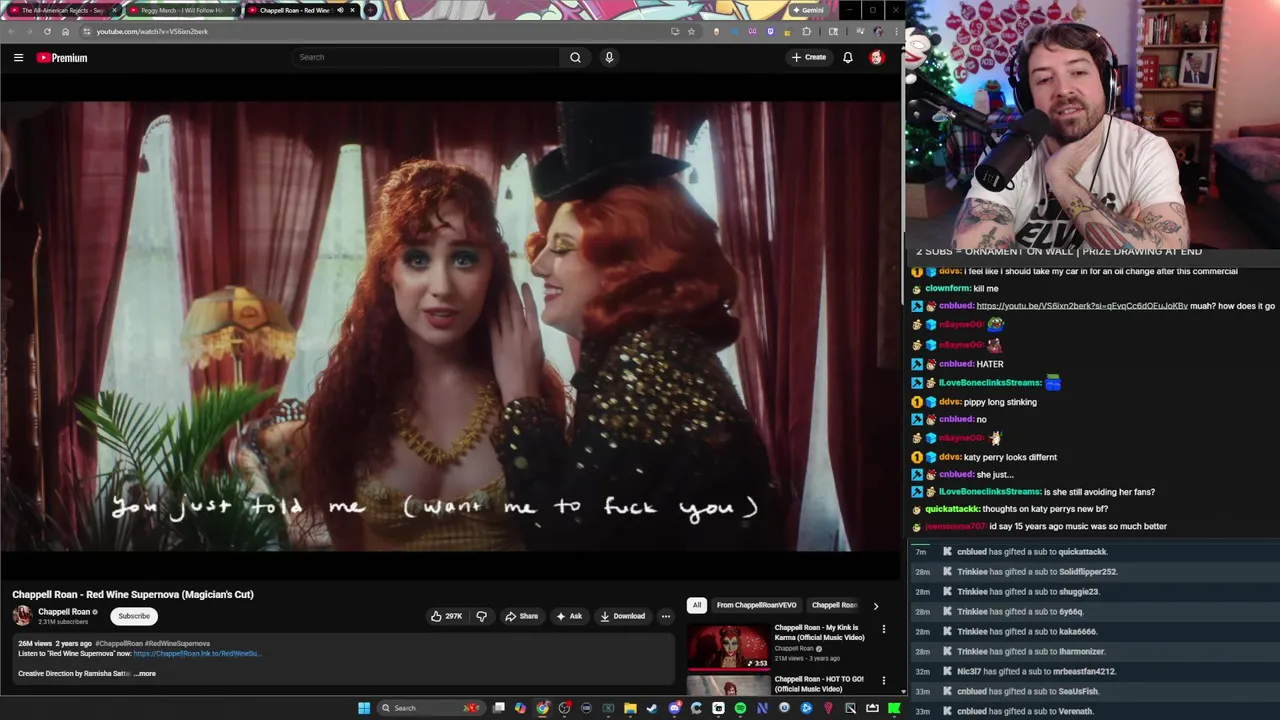Close the All-American Rejects tab

pyautogui.click(x=115, y=10)
